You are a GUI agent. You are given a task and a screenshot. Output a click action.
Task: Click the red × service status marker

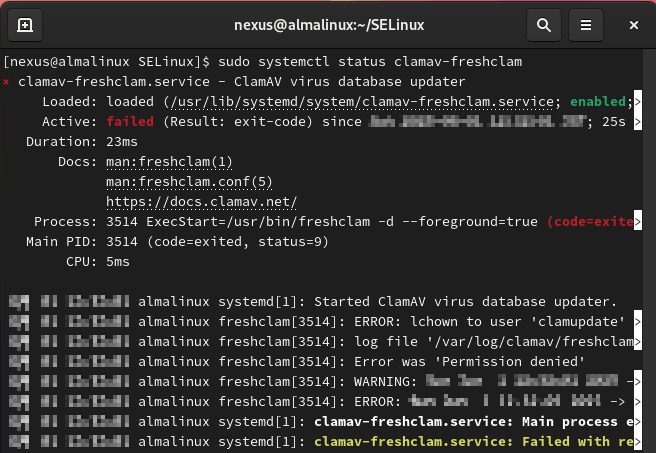point(7,82)
